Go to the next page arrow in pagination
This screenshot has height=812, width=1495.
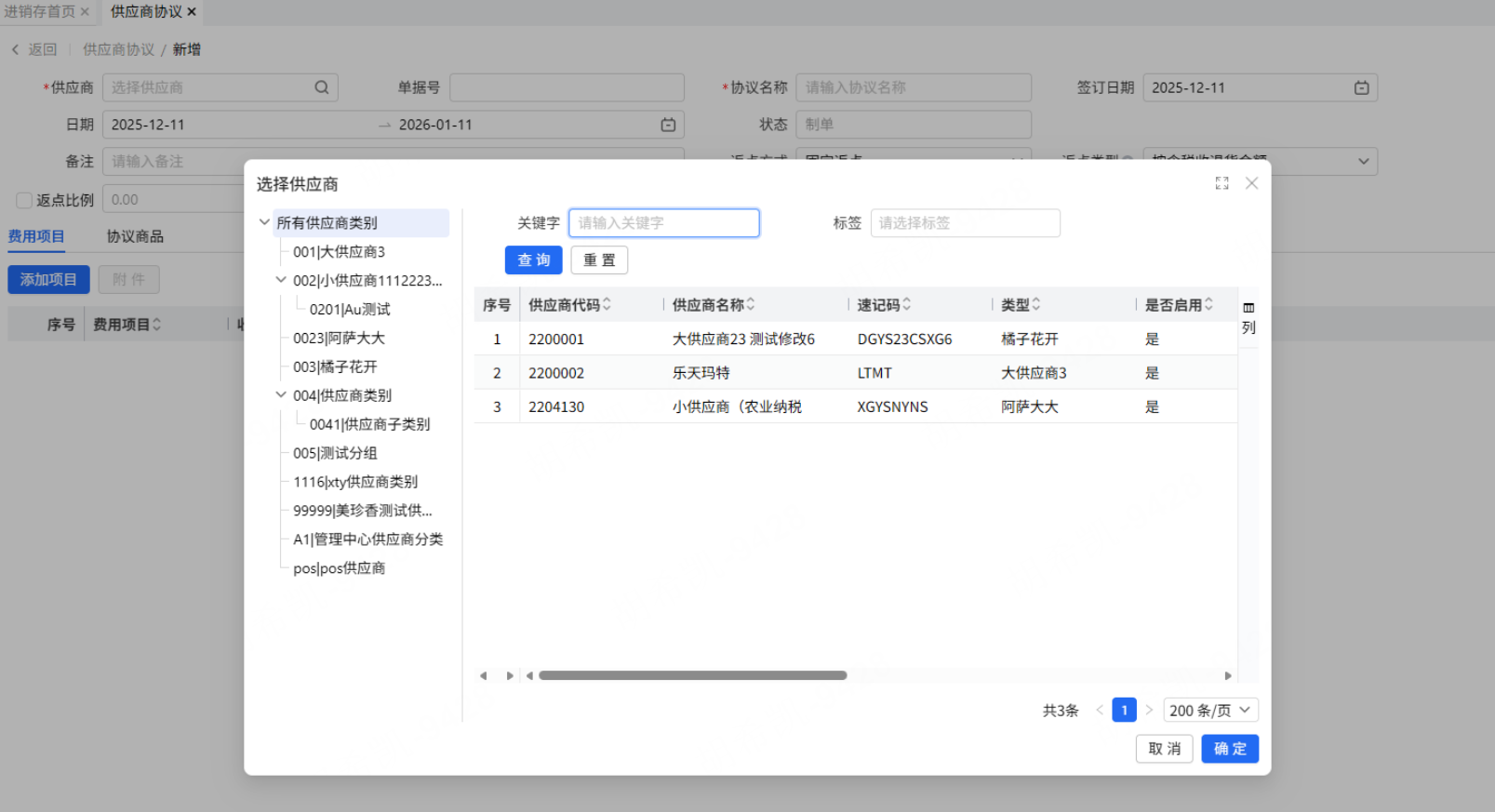click(x=1149, y=711)
